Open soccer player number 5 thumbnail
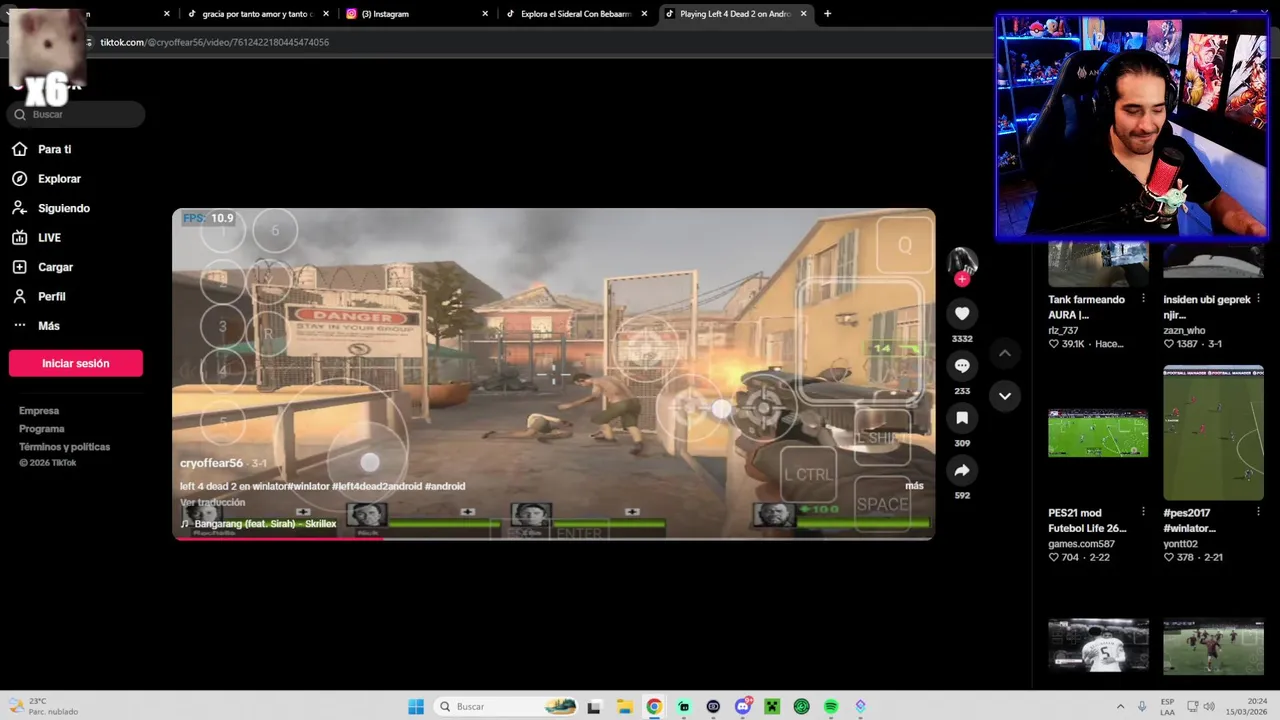This screenshot has height=720, width=1280. point(1098,646)
